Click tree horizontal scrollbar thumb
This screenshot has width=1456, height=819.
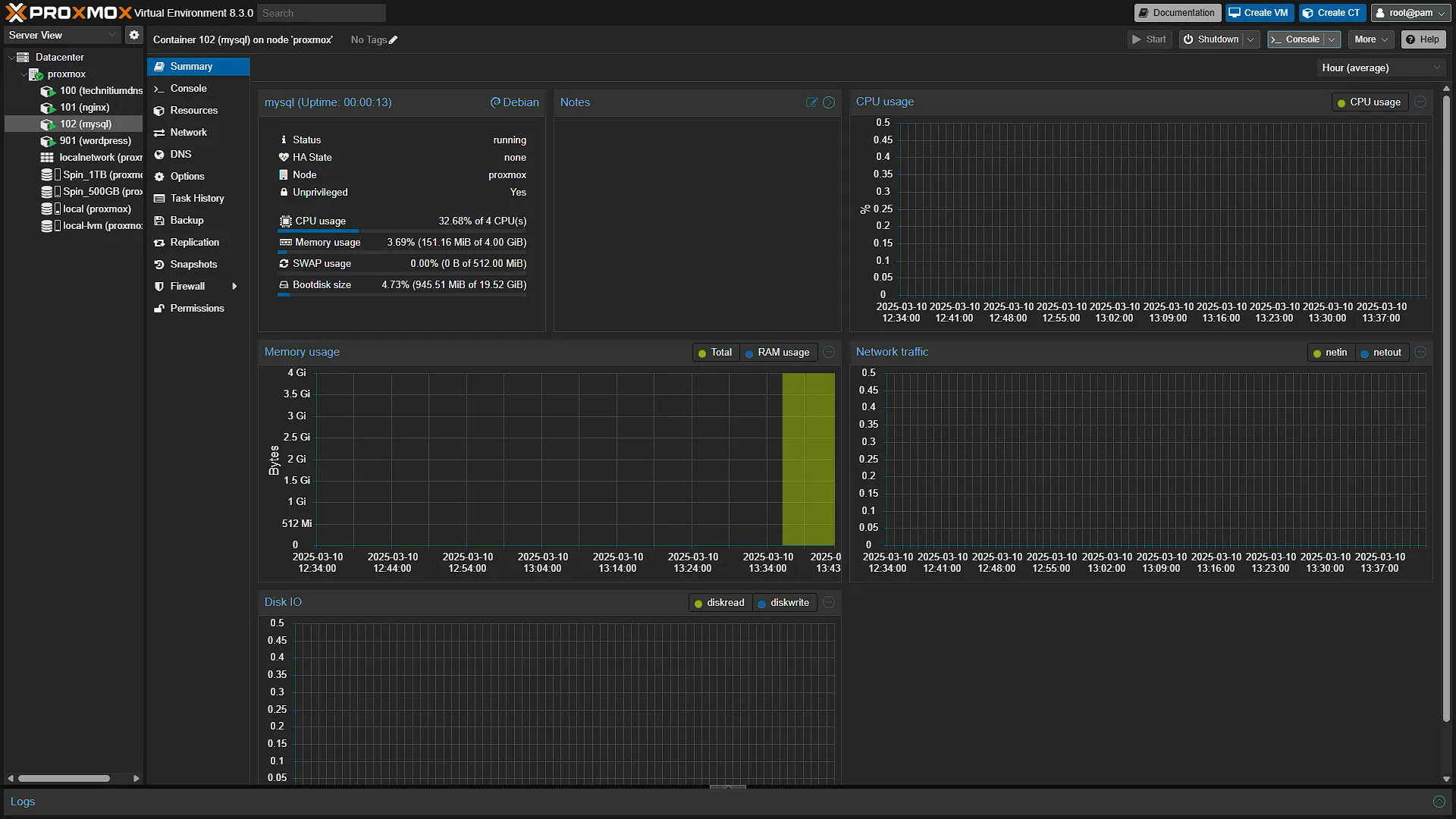pos(64,779)
